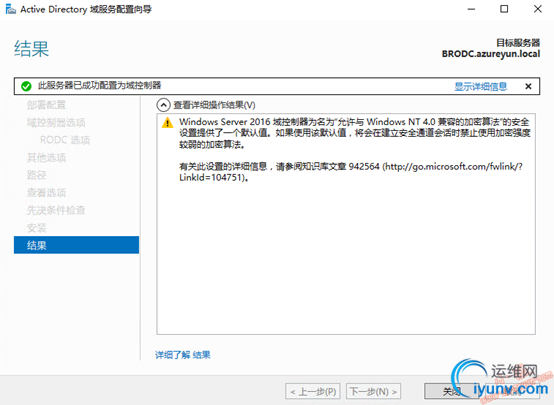Minimize the wizard window
This screenshot has height=405, width=554.
point(471,9)
